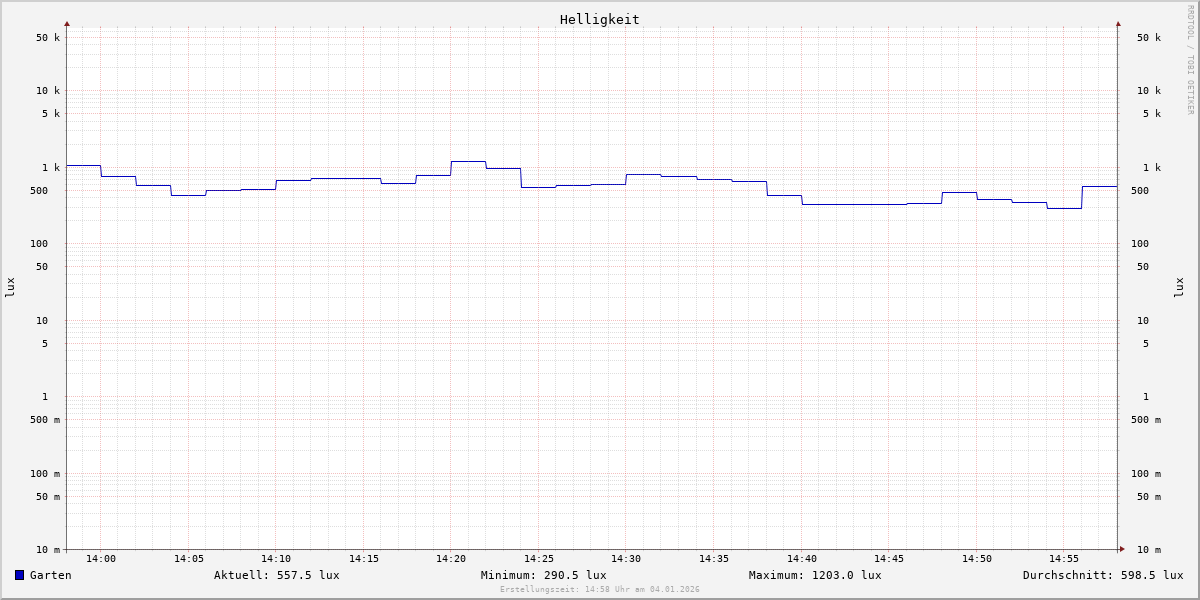Click the right vertical lux axis title
This screenshot has width=1200, height=600.
(1179, 288)
